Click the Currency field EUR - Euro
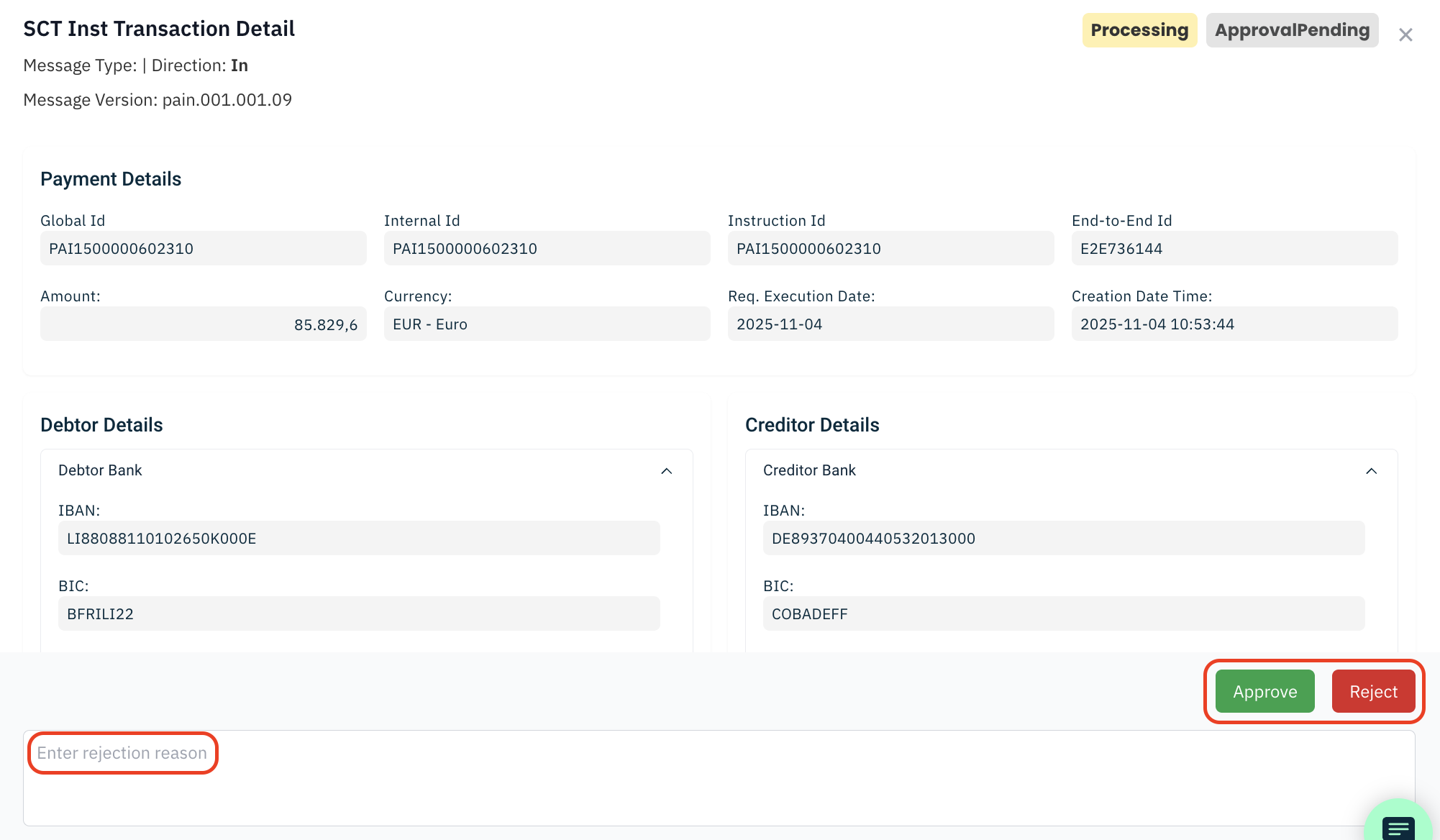This screenshot has height=840, width=1440. 547,324
